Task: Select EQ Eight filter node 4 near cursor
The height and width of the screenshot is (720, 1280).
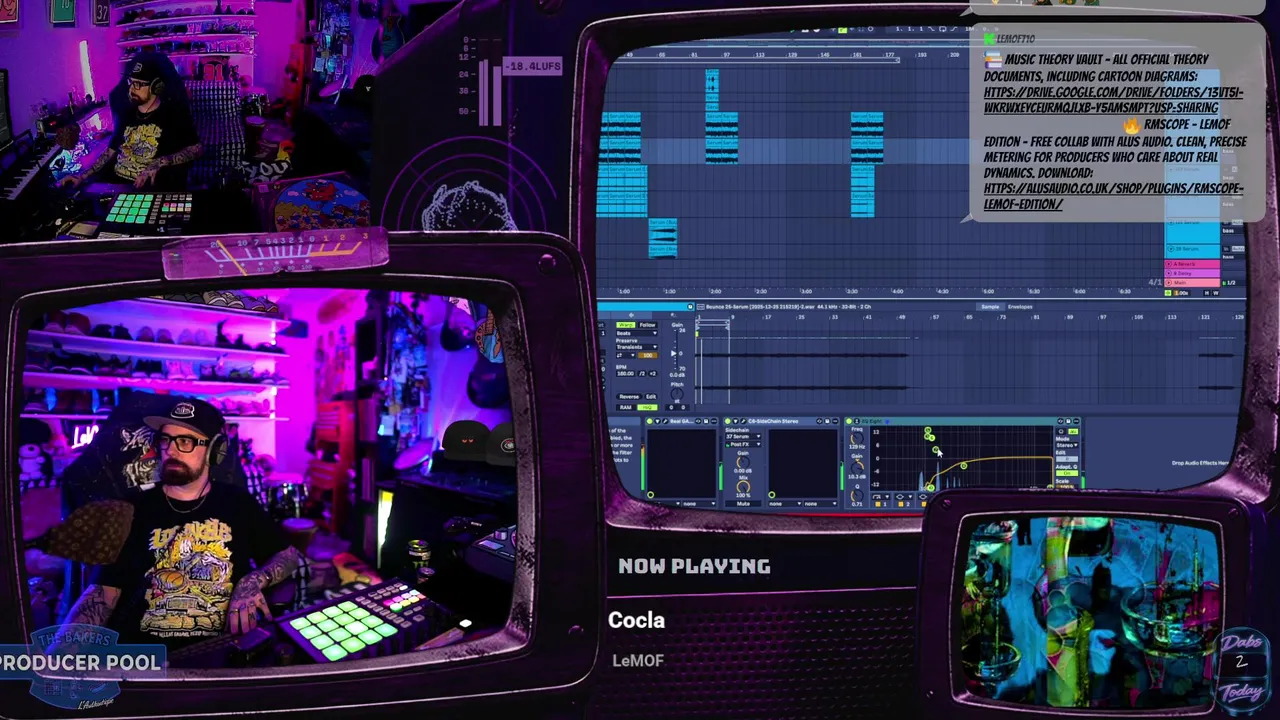Action: click(x=936, y=449)
